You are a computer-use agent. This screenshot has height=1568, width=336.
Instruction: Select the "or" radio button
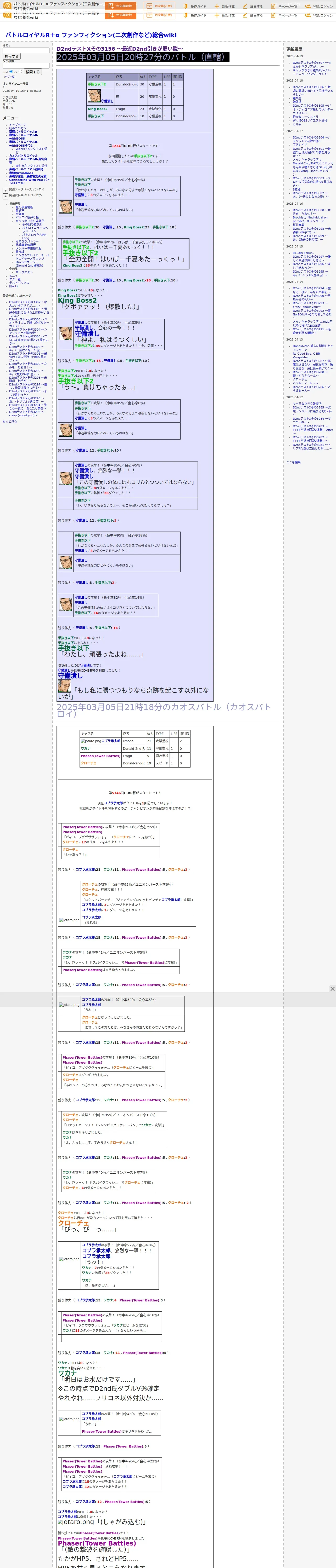click(x=21, y=71)
